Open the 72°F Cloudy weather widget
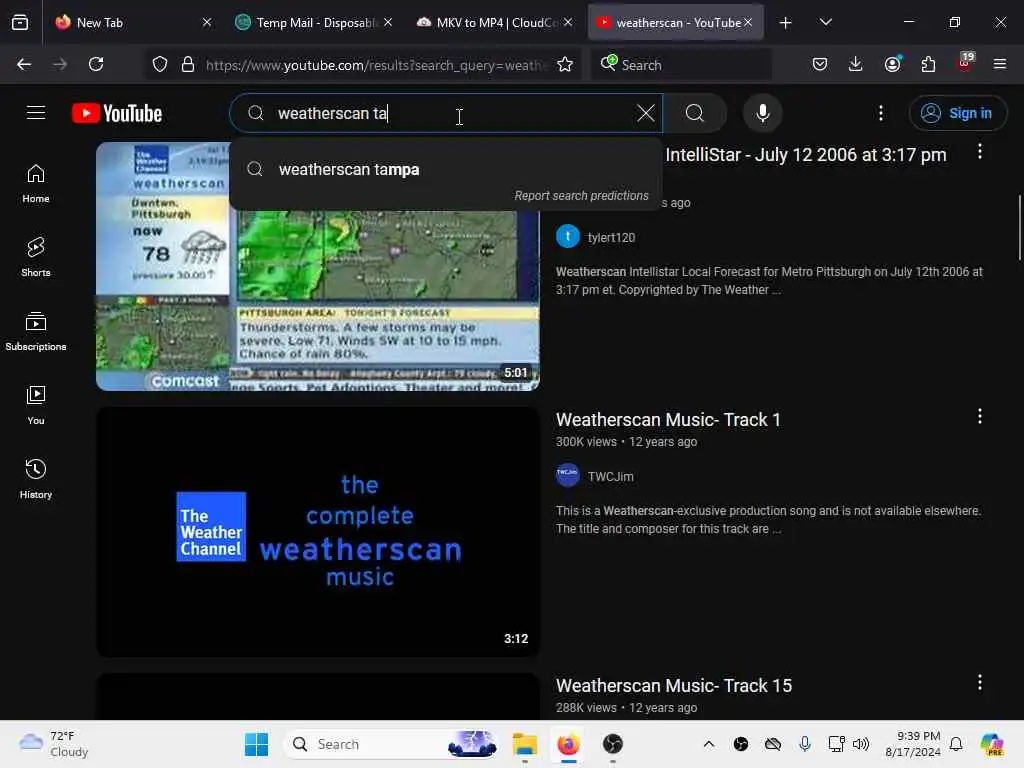1024x768 pixels. (54, 744)
